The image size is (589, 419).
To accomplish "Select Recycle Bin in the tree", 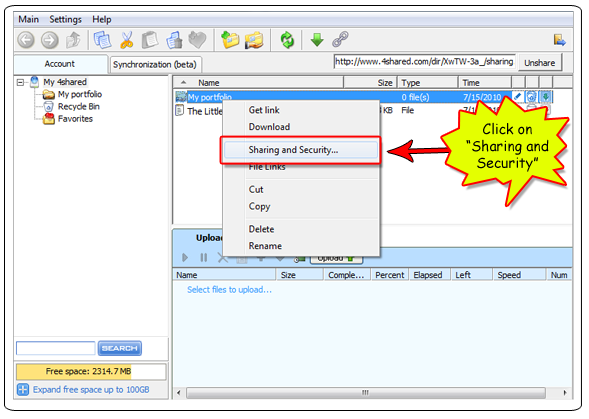I will tap(79, 107).
